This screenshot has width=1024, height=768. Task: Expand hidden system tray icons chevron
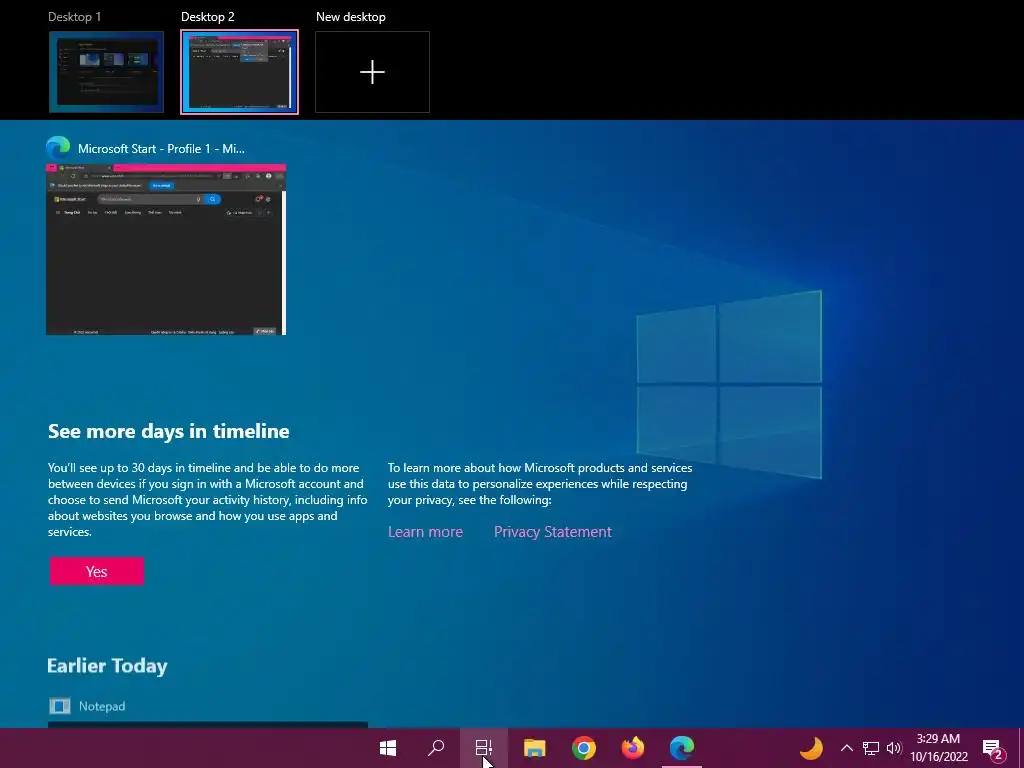click(x=846, y=748)
